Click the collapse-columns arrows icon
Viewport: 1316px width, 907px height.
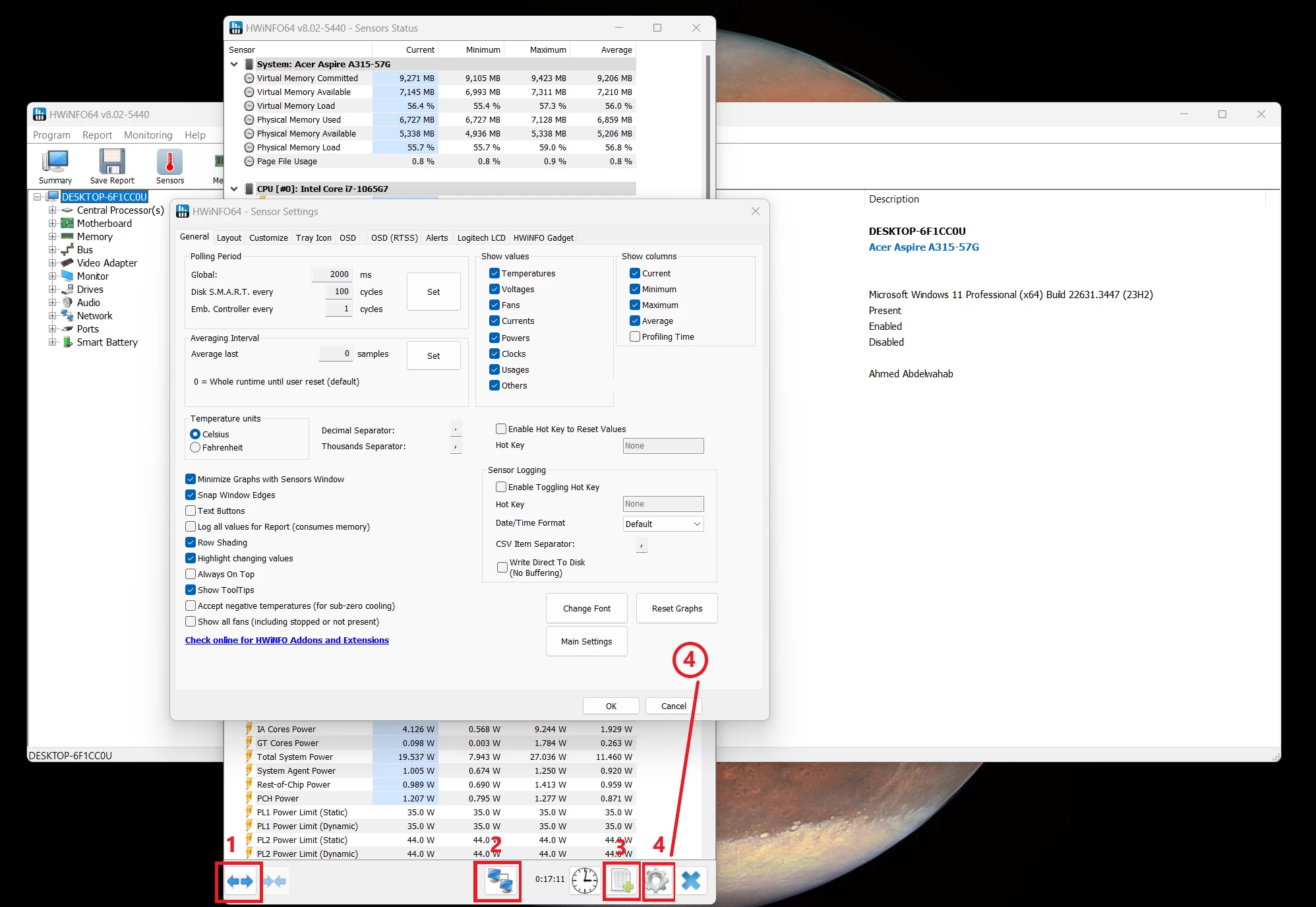coord(275,881)
